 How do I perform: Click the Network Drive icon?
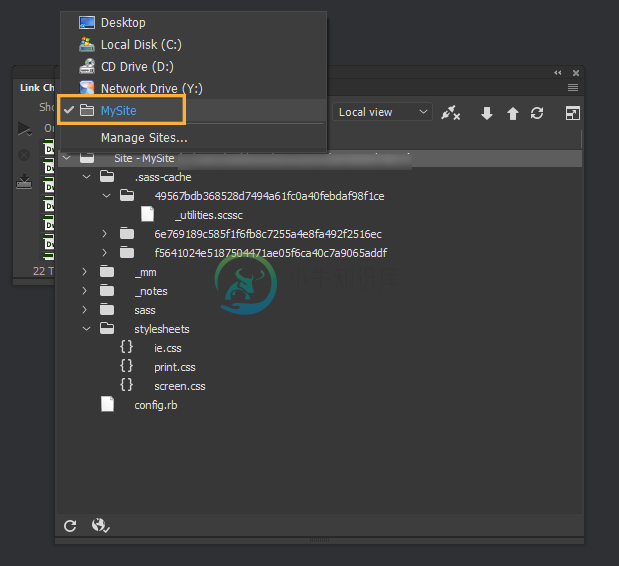(x=87, y=88)
